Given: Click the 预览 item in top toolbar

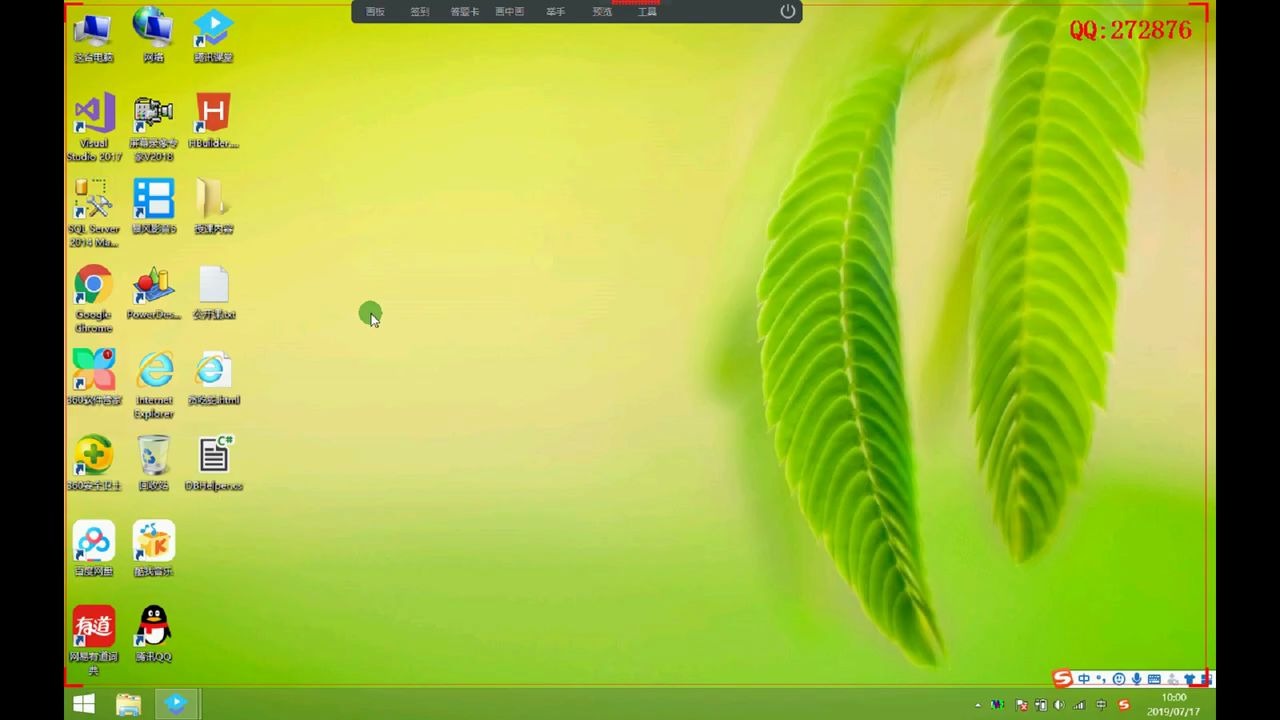Looking at the screenshot, I should point(602,12).
